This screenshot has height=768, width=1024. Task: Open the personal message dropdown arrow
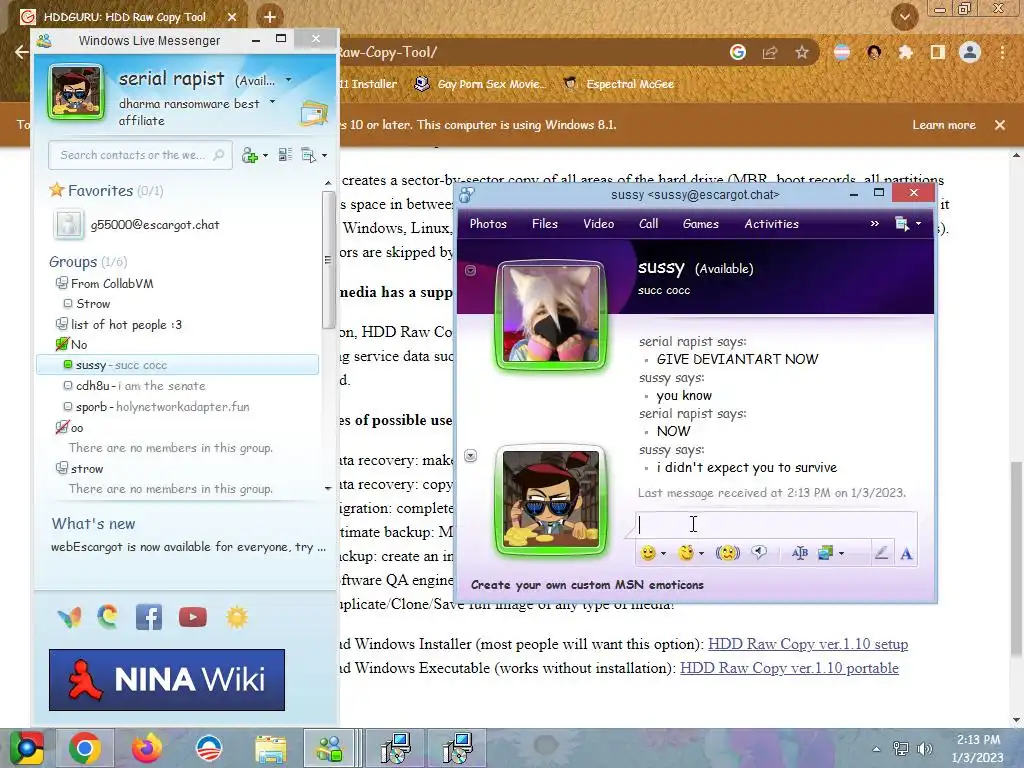point(272,102)
